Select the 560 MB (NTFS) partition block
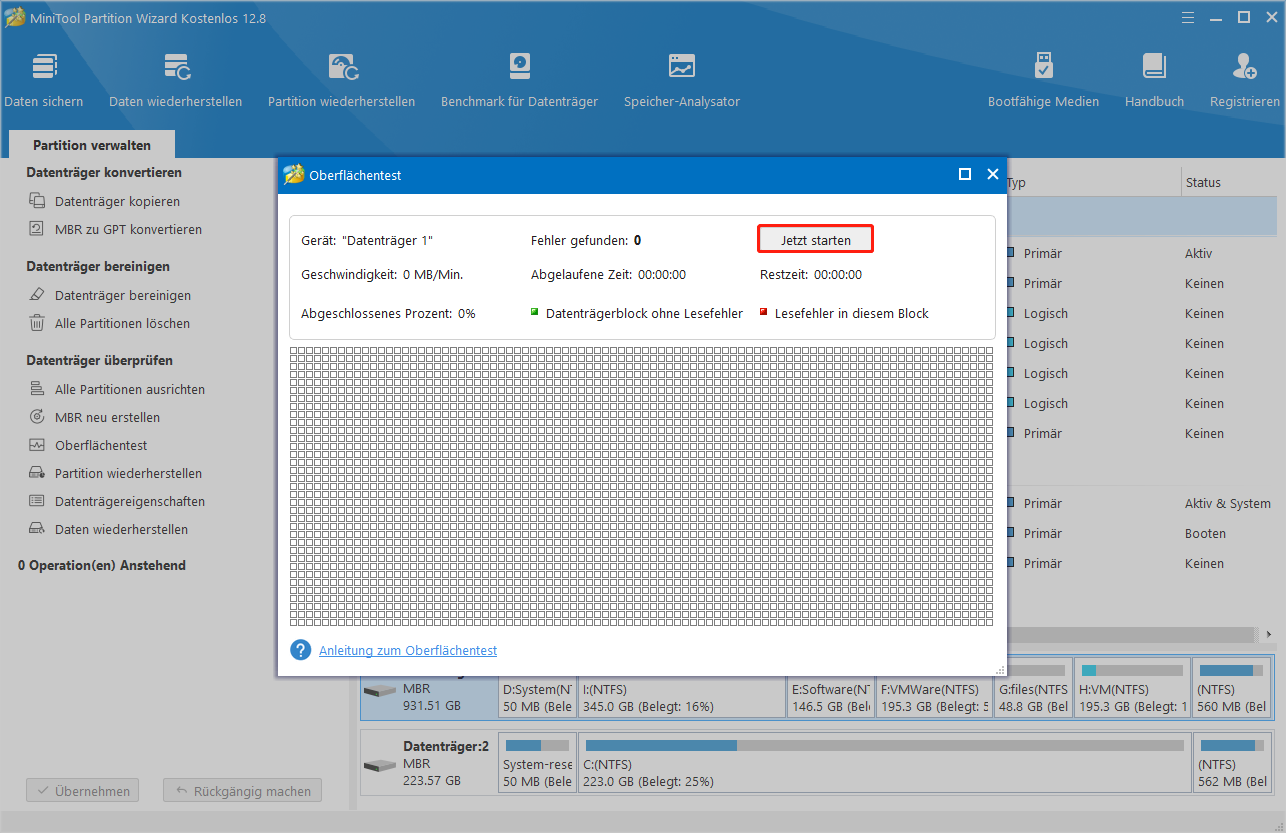 pos(1233,685)
